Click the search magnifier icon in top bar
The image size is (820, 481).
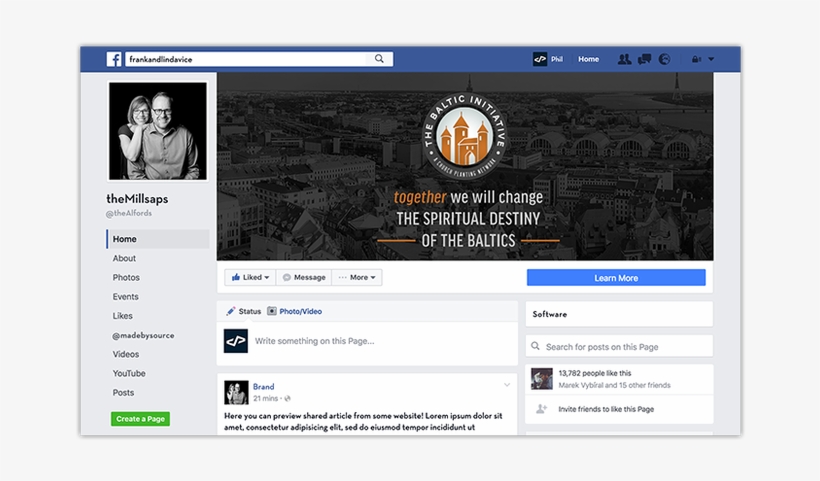tap(379, 59)
